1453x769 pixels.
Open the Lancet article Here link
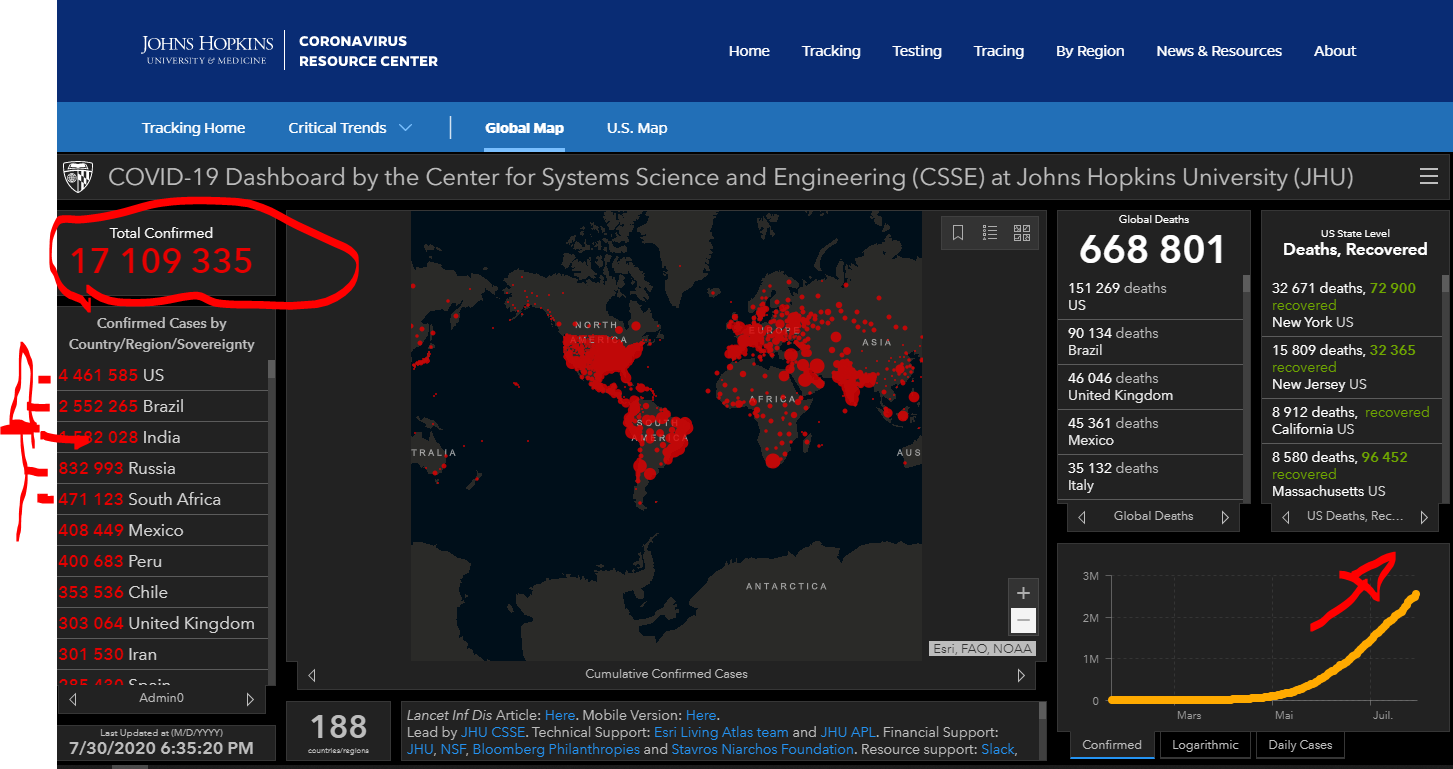(560, 715)
